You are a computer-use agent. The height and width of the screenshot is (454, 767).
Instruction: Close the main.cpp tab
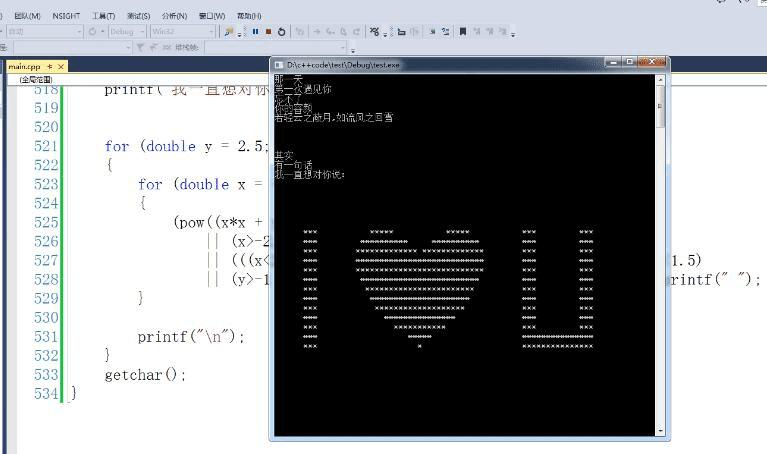point(61,66)
